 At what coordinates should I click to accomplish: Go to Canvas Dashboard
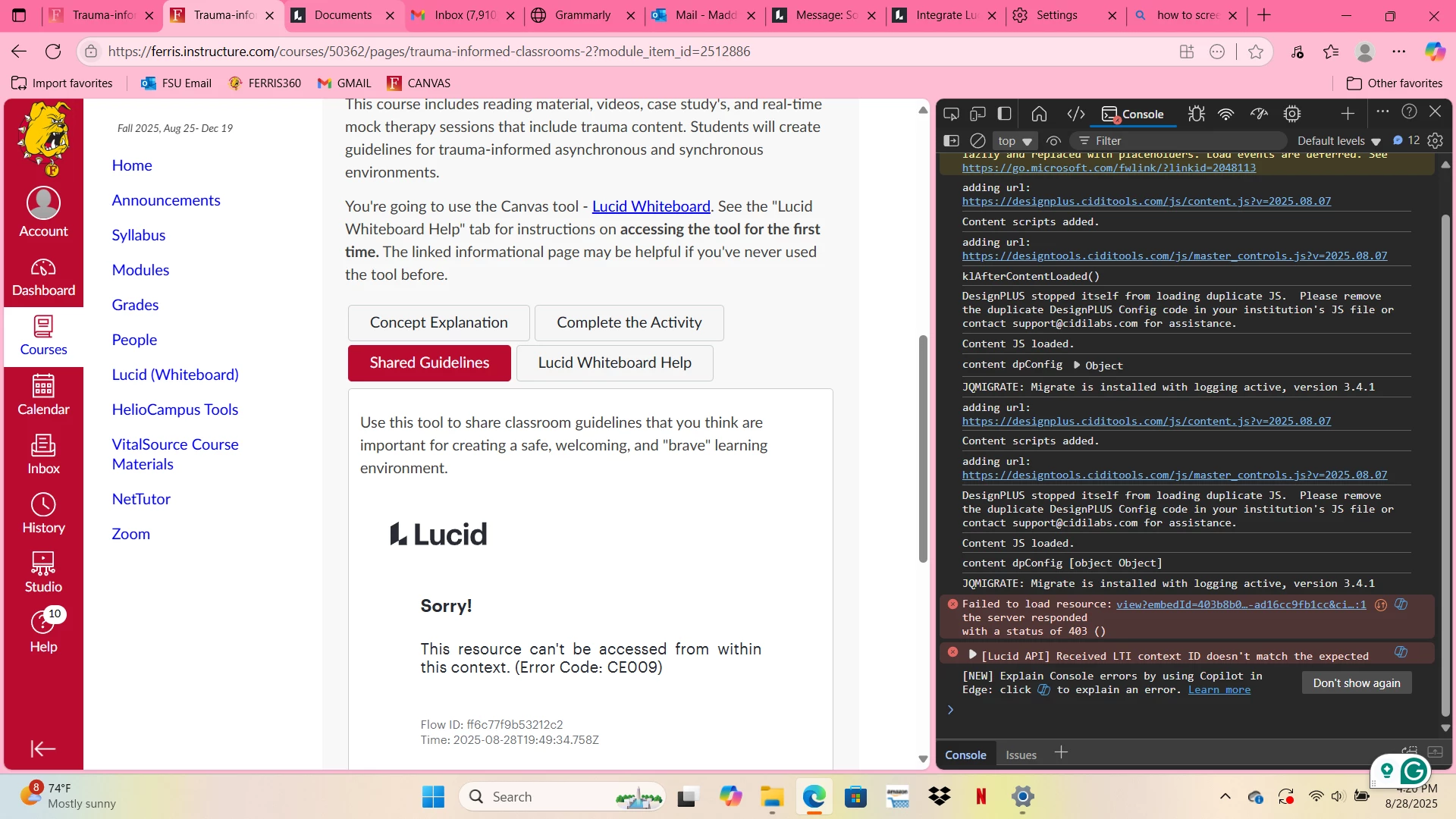pyautogui.click(x=43, y=277)
